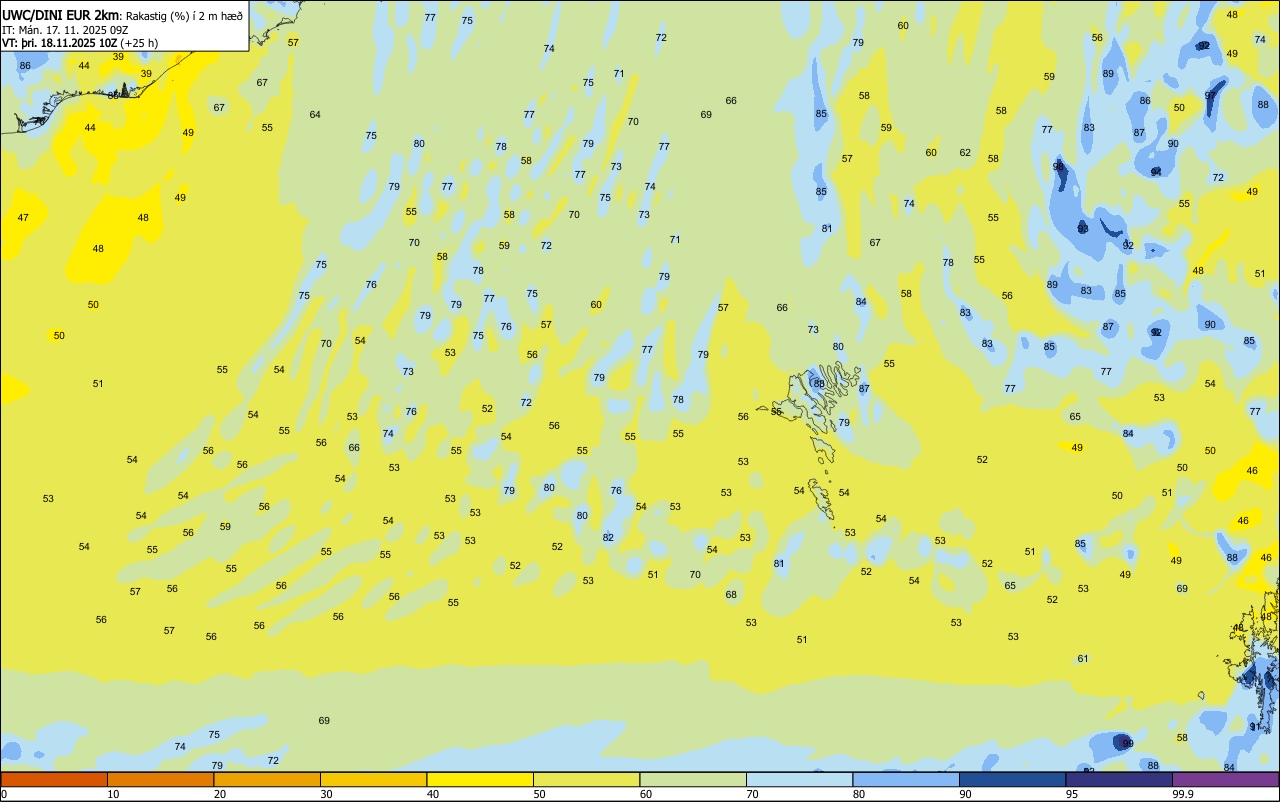Click the purple above-99.9 legend swatch
The height and width of the screenshot is (802, 1280).
pos(1225,779)
